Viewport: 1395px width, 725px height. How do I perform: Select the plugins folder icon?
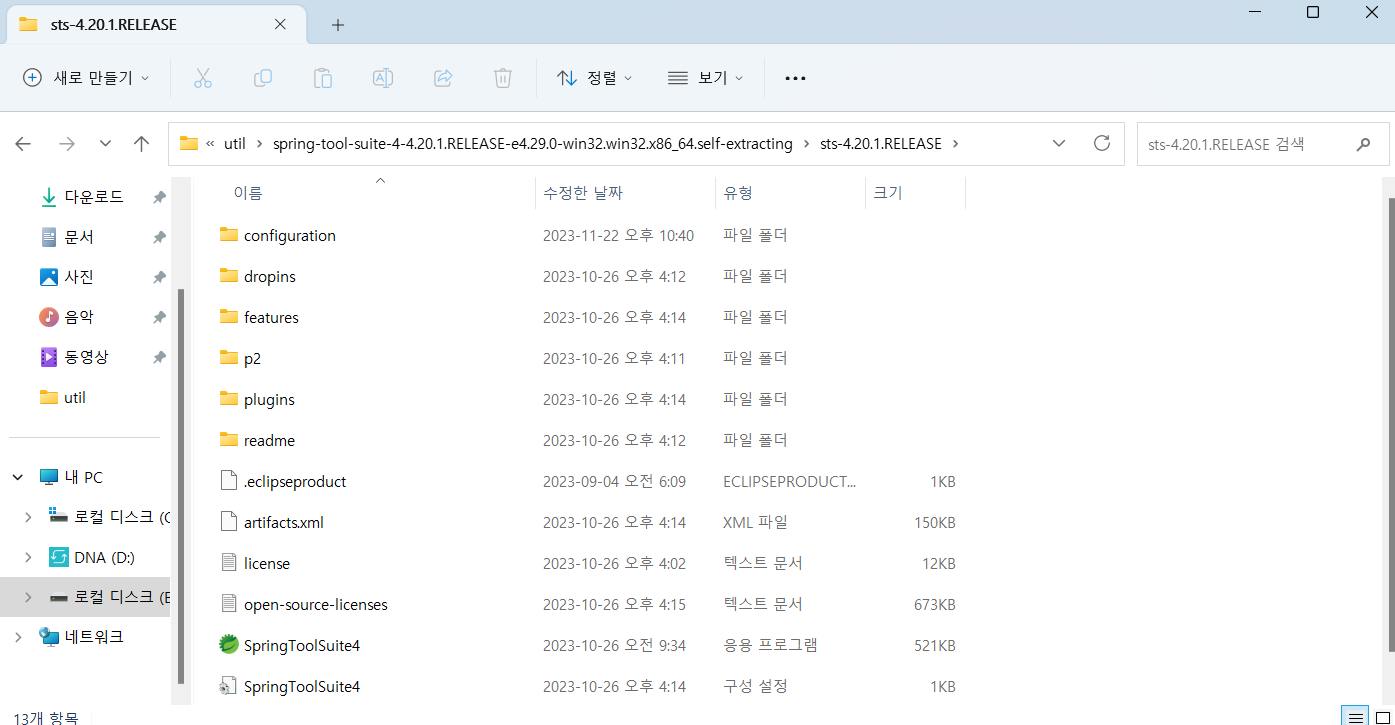[229, 399]
